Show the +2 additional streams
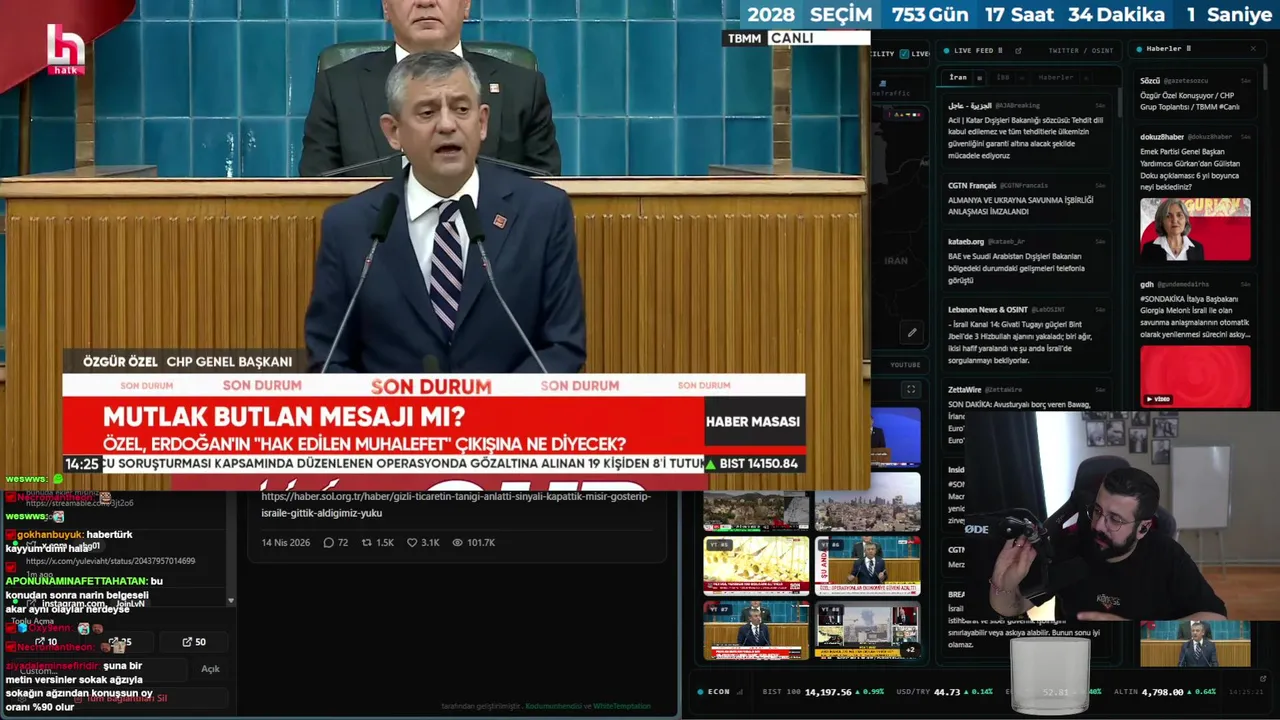Screen dimensions: 1280x720 (909, 650)
